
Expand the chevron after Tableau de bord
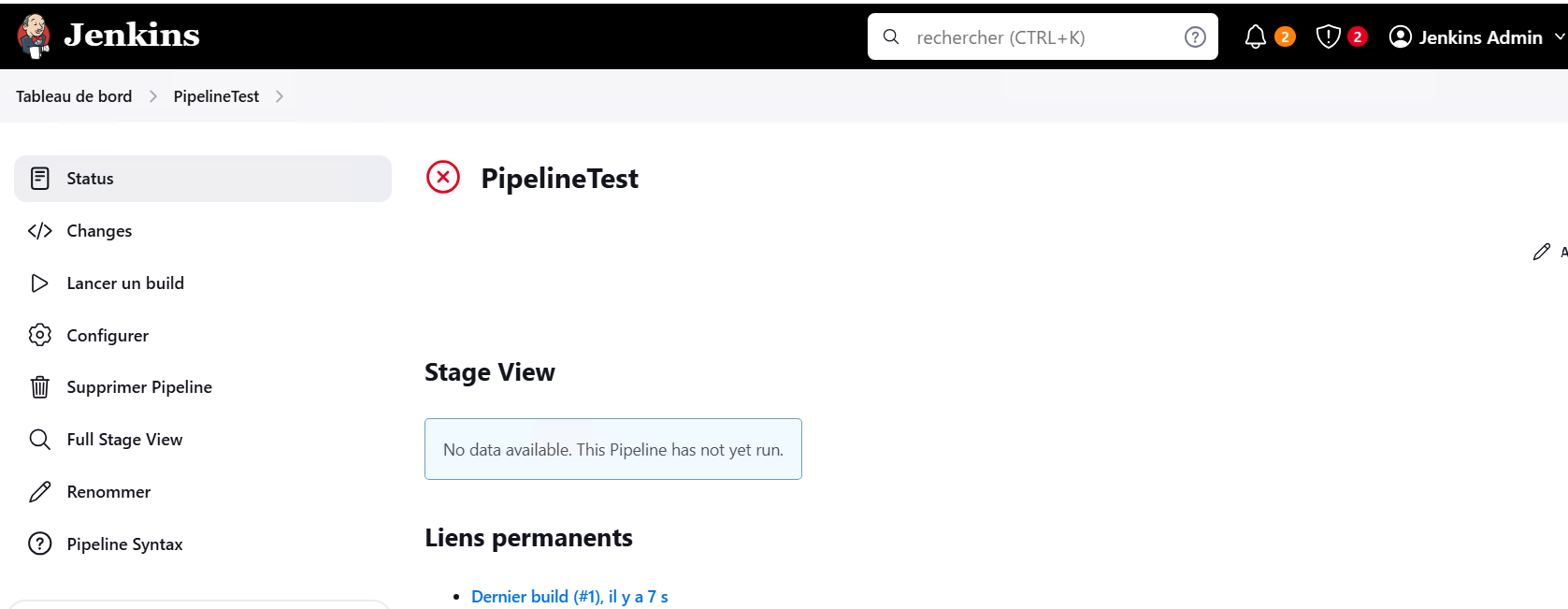[x=153, y=96]
